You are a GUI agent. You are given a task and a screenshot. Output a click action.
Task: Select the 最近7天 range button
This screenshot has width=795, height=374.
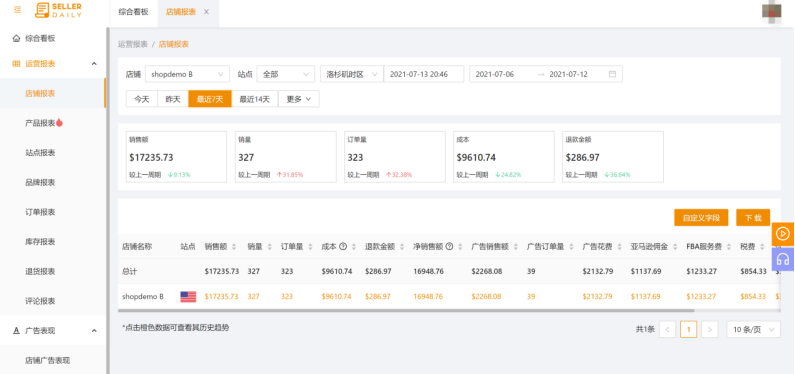click(x=210, y=99)
